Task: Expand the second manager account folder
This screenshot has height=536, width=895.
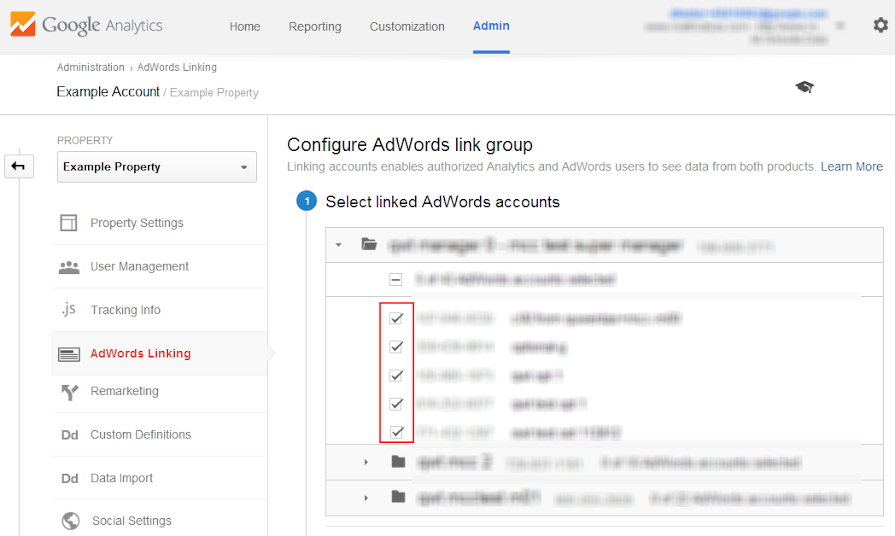Action: [366, 462]
